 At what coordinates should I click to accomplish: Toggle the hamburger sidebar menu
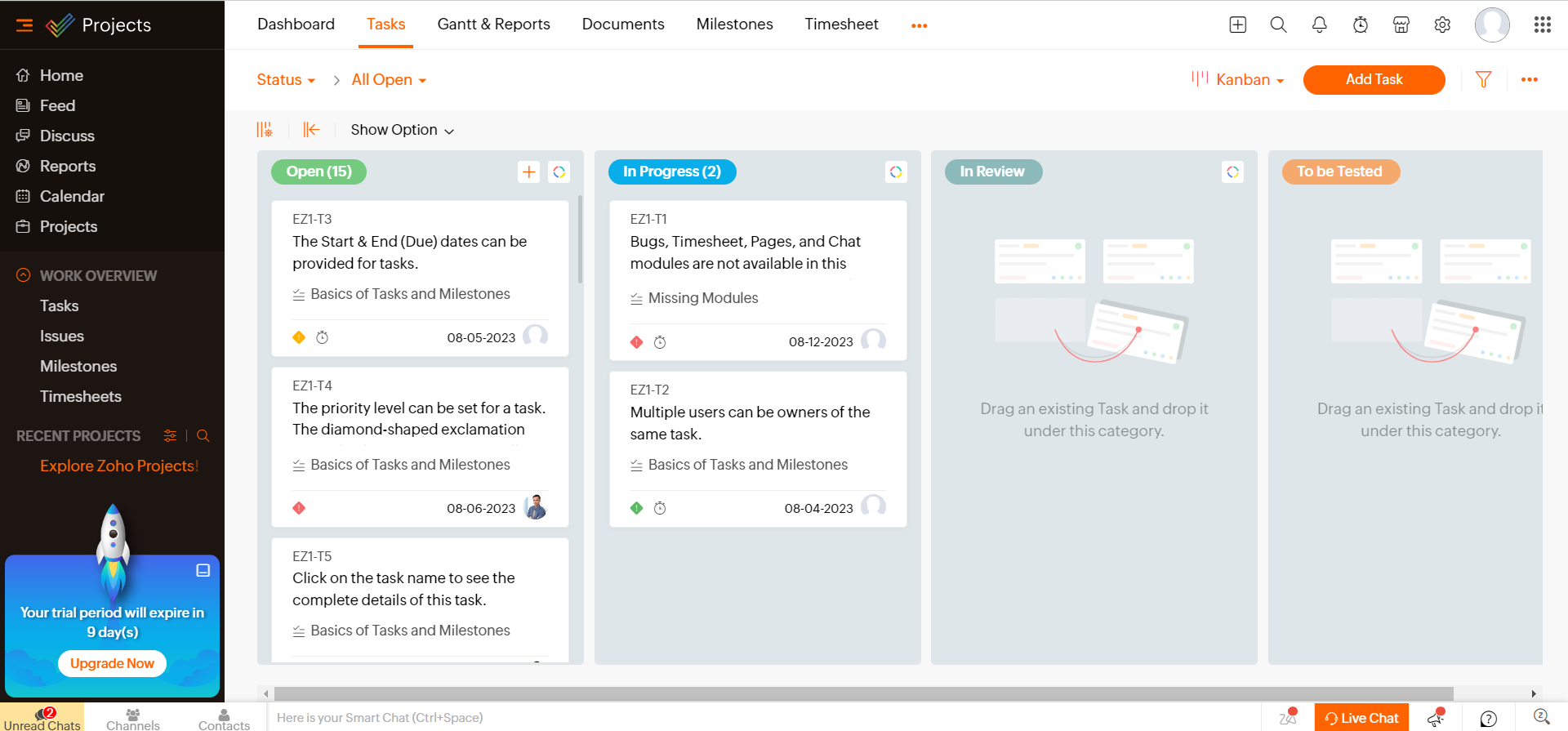pyautogui.click(x=24, y=25)
